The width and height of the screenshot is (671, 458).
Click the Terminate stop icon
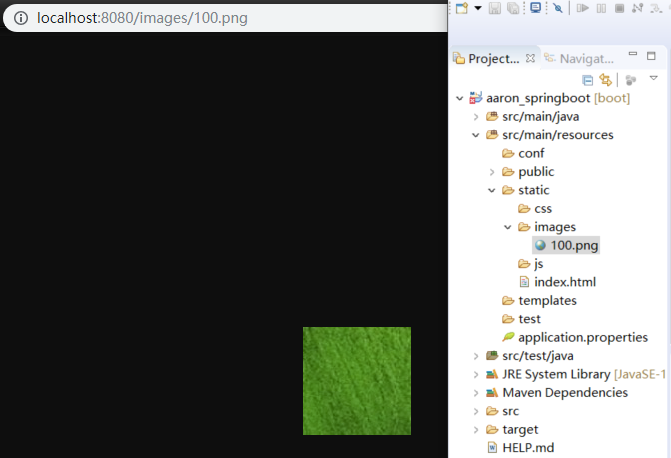tap(619, 8)
